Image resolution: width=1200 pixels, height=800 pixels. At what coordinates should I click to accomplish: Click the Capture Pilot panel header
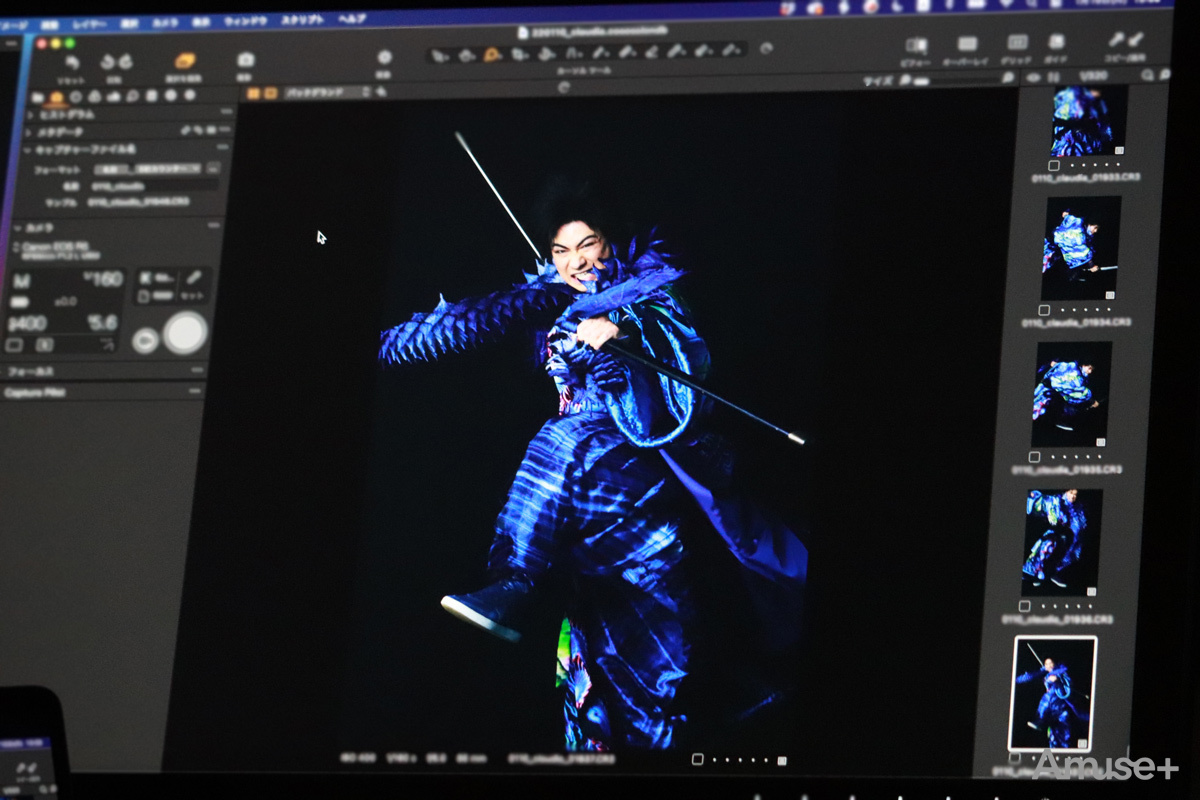[104, 392]
